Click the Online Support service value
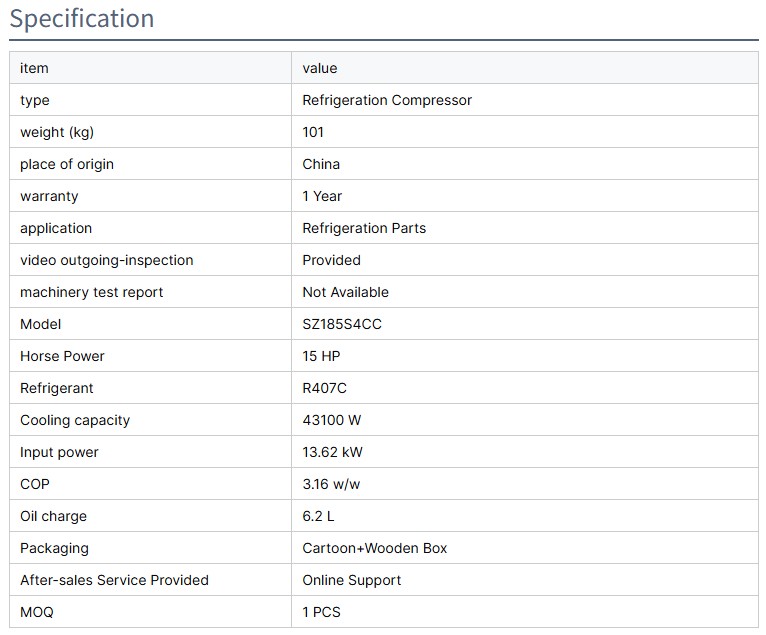The height and width of the screenshot is (635, 766). point(352,580)
